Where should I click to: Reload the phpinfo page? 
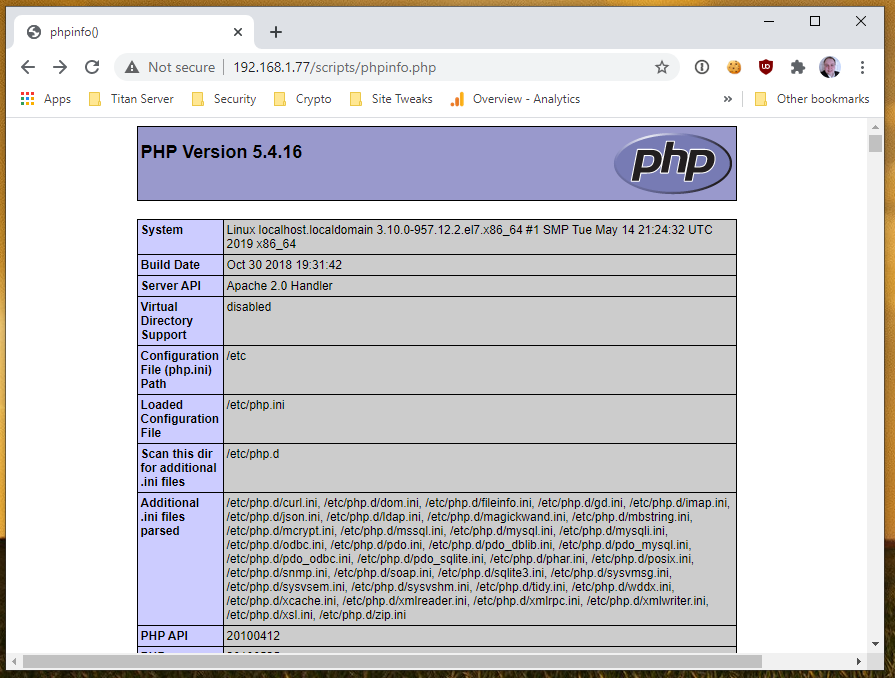point(92,67)
